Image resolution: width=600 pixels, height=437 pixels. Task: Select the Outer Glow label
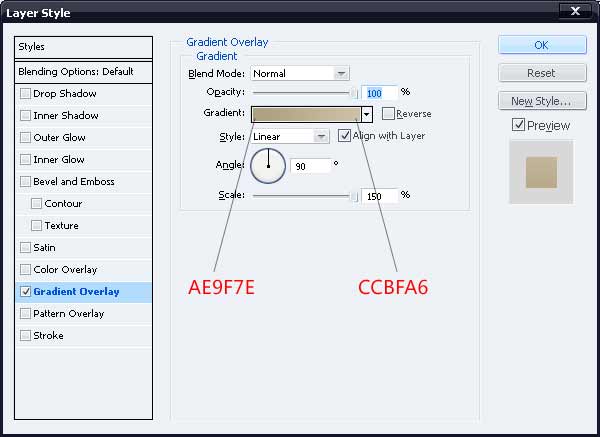(59, 137)
